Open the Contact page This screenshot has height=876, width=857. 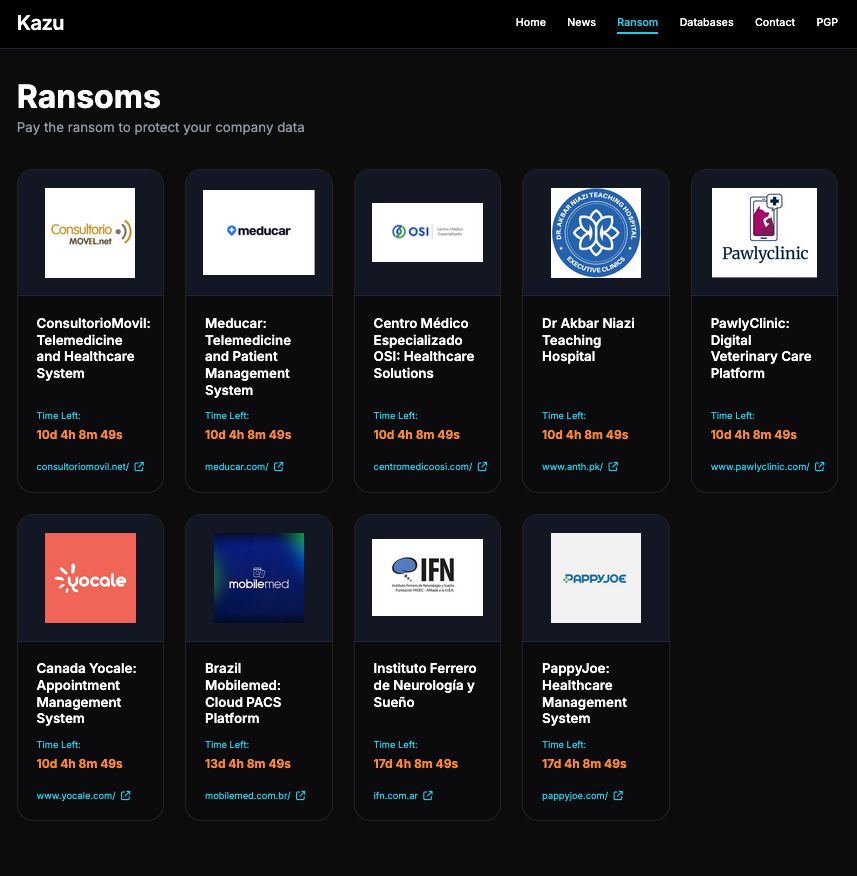pos(774,22)
